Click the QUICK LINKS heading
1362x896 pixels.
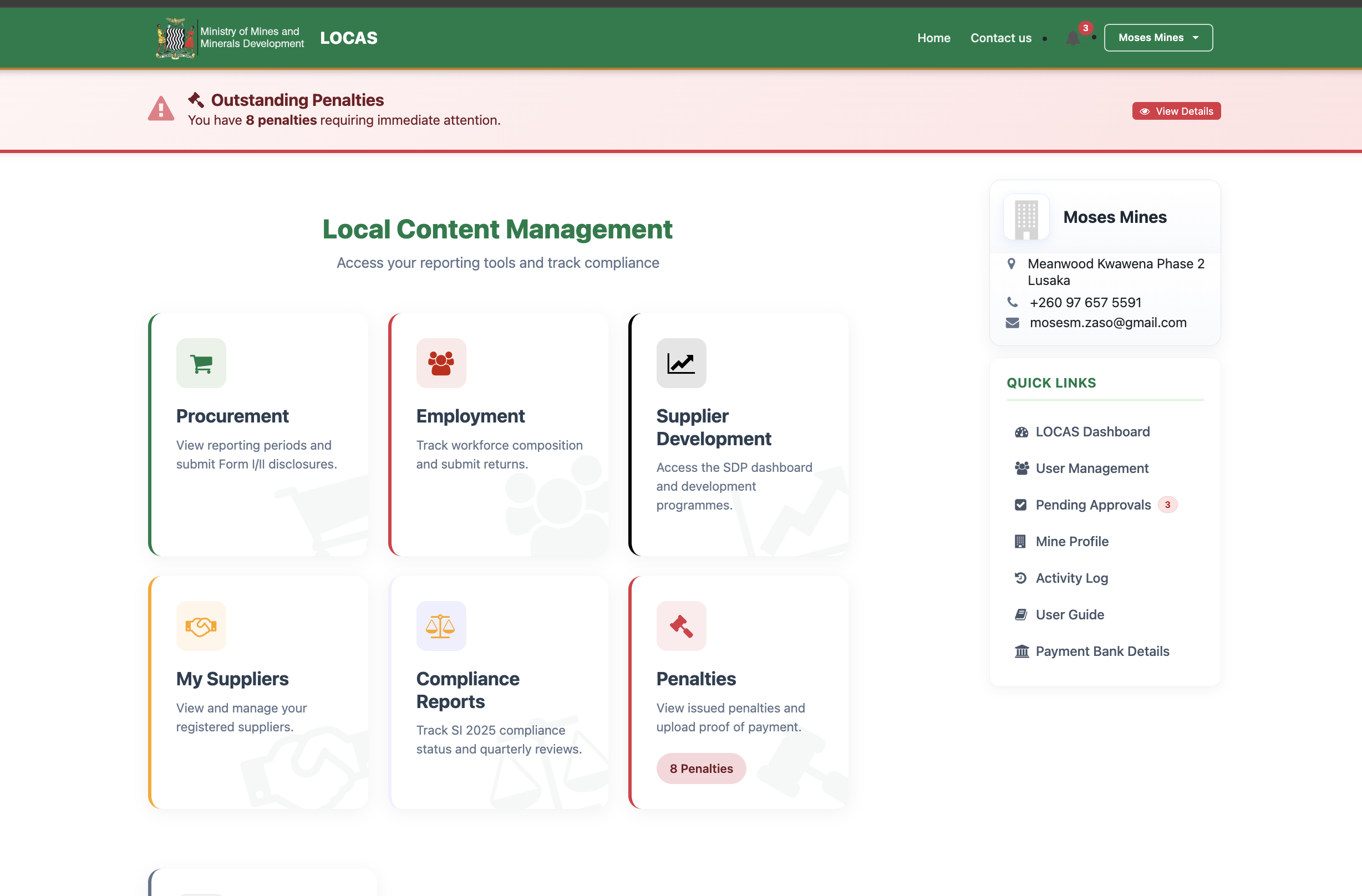tap(1051, 383)
